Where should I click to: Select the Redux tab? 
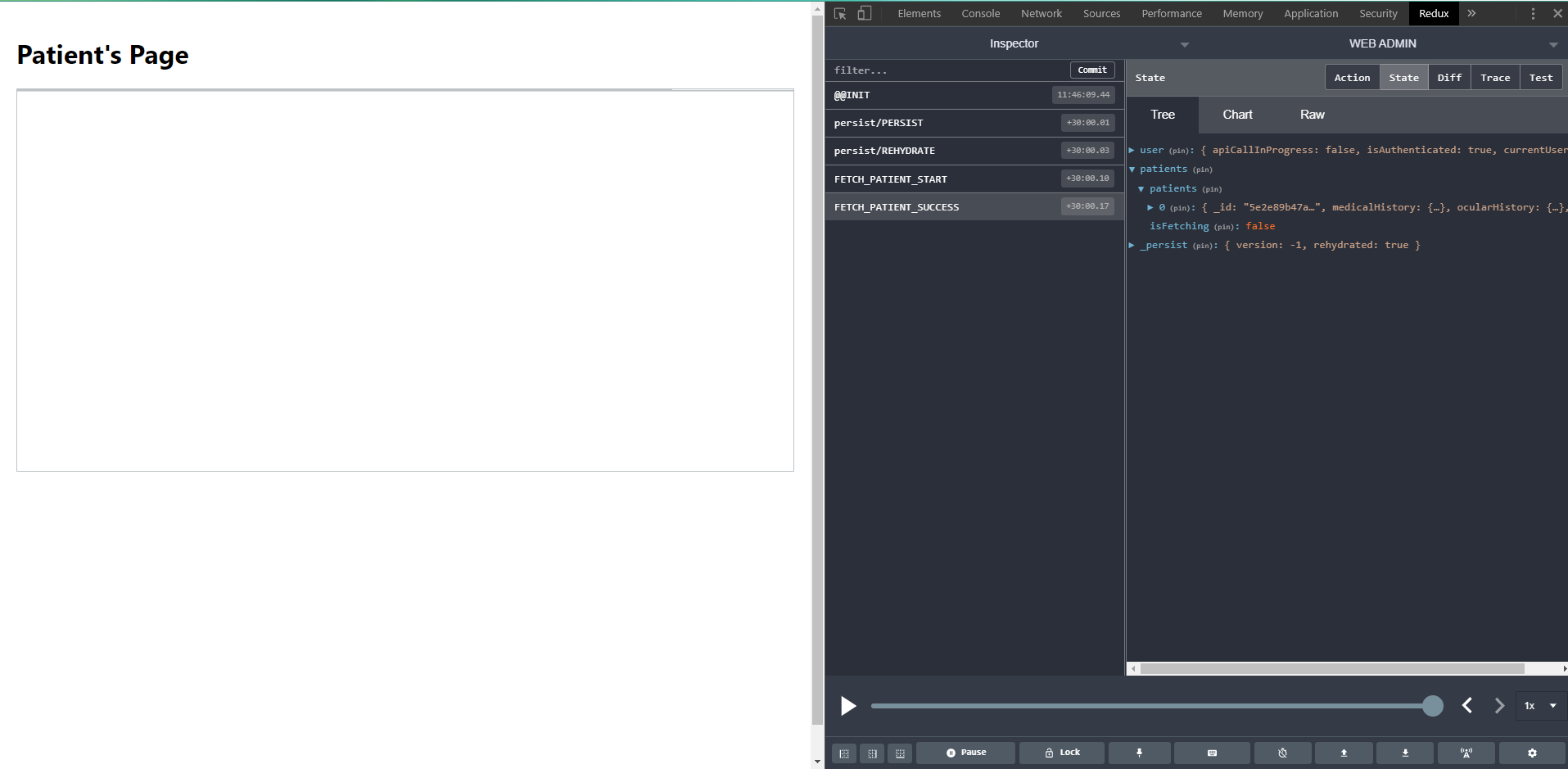pos(1434,14)
